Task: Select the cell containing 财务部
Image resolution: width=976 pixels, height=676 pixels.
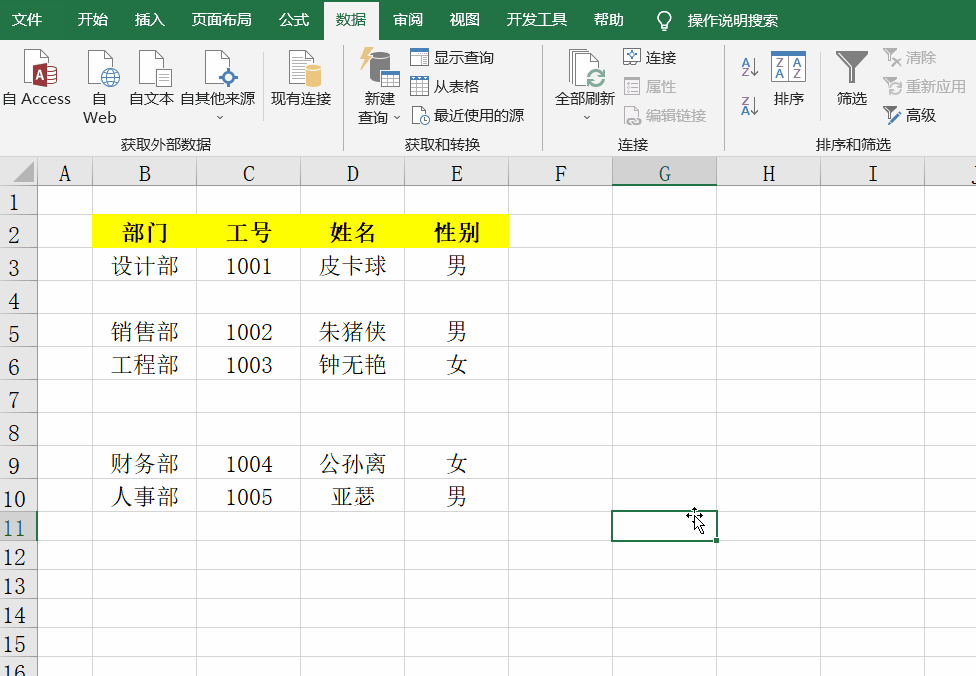Action: click(x=144, y=463)
